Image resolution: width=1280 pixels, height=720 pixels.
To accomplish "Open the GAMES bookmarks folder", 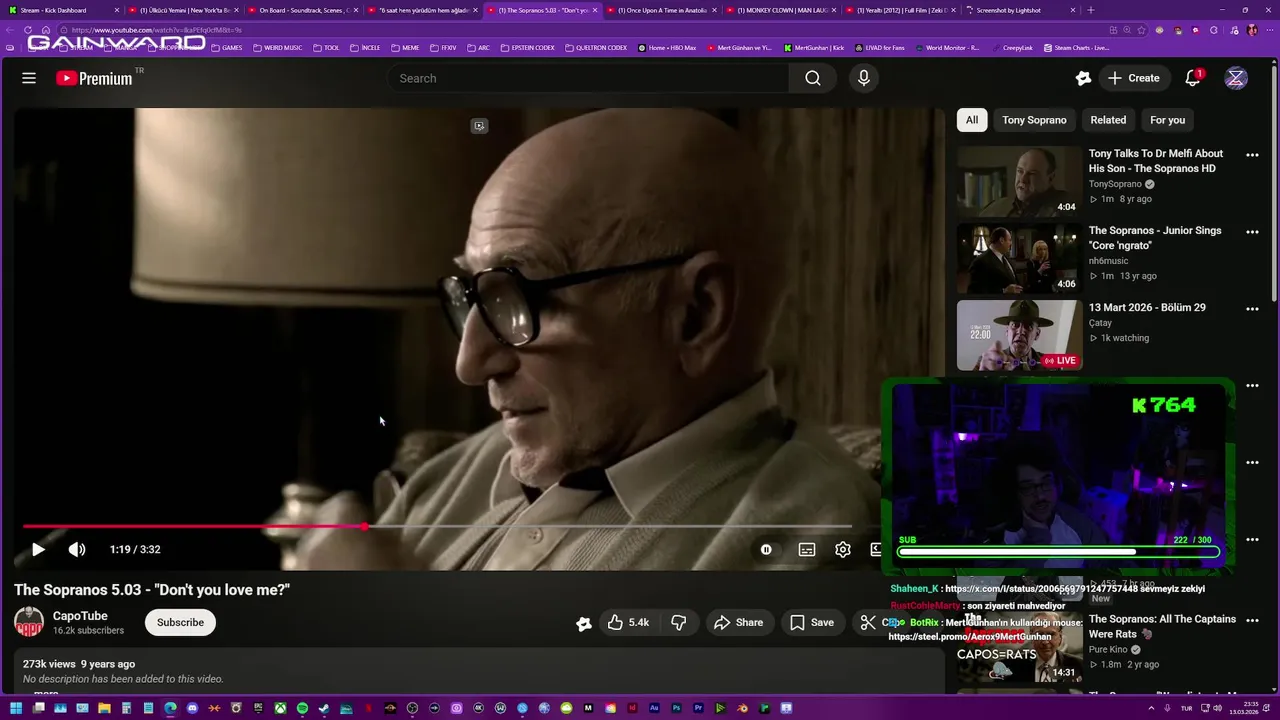I will coord(227,48).
